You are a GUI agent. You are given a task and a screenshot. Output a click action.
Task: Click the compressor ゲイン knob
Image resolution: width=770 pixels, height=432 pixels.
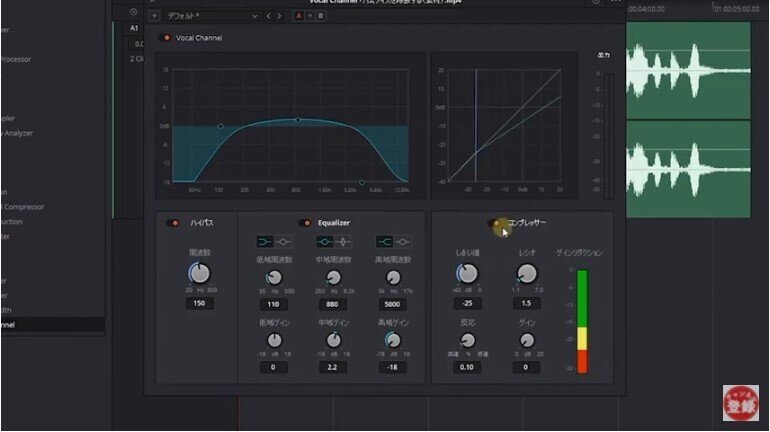[x=527, y=340]
